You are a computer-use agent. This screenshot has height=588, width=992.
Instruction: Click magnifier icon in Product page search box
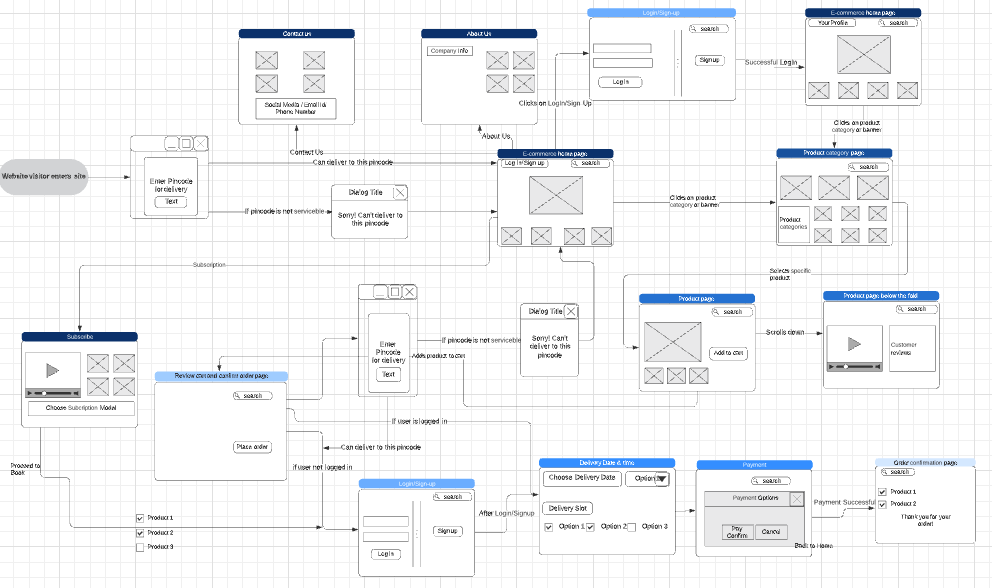click(x=717, y=312)
